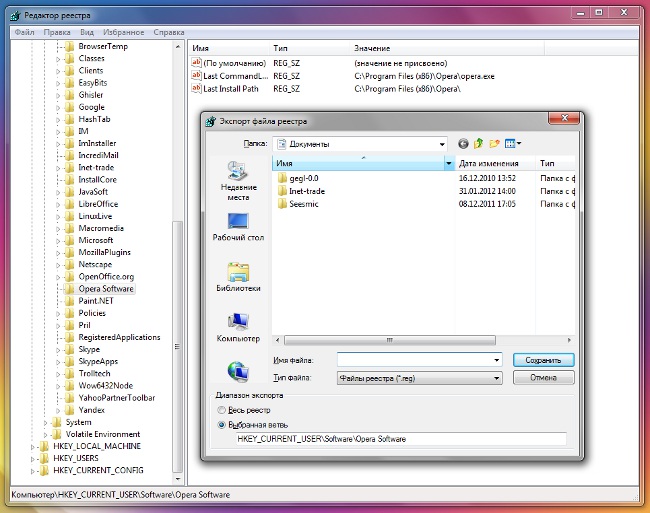Select the Весь реестр radio button
This screenshot has width=650, height=513.
click(x=221, y=410)
